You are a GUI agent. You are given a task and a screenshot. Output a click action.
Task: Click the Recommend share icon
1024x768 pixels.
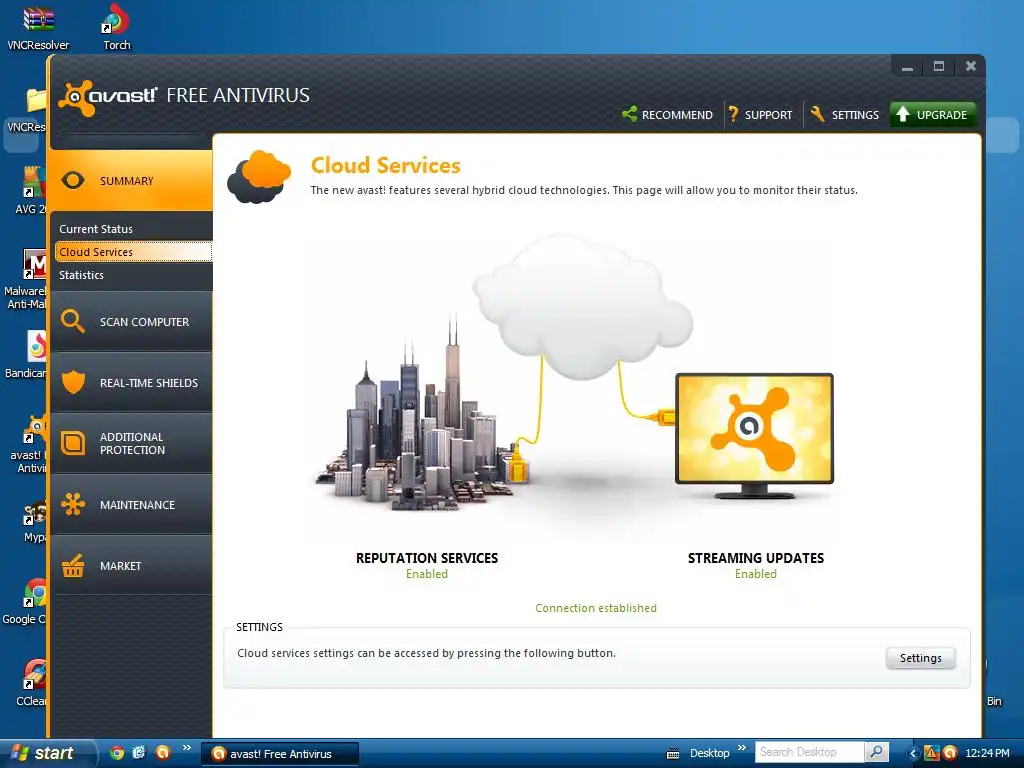coord(629,114)
